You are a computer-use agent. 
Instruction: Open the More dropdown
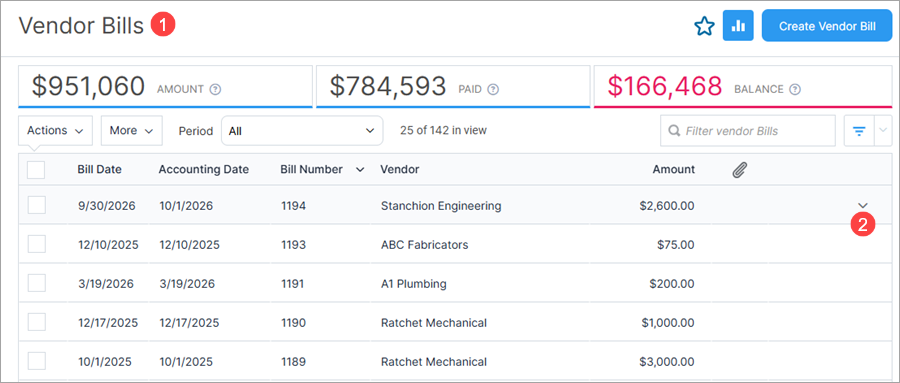click(131, 130)
